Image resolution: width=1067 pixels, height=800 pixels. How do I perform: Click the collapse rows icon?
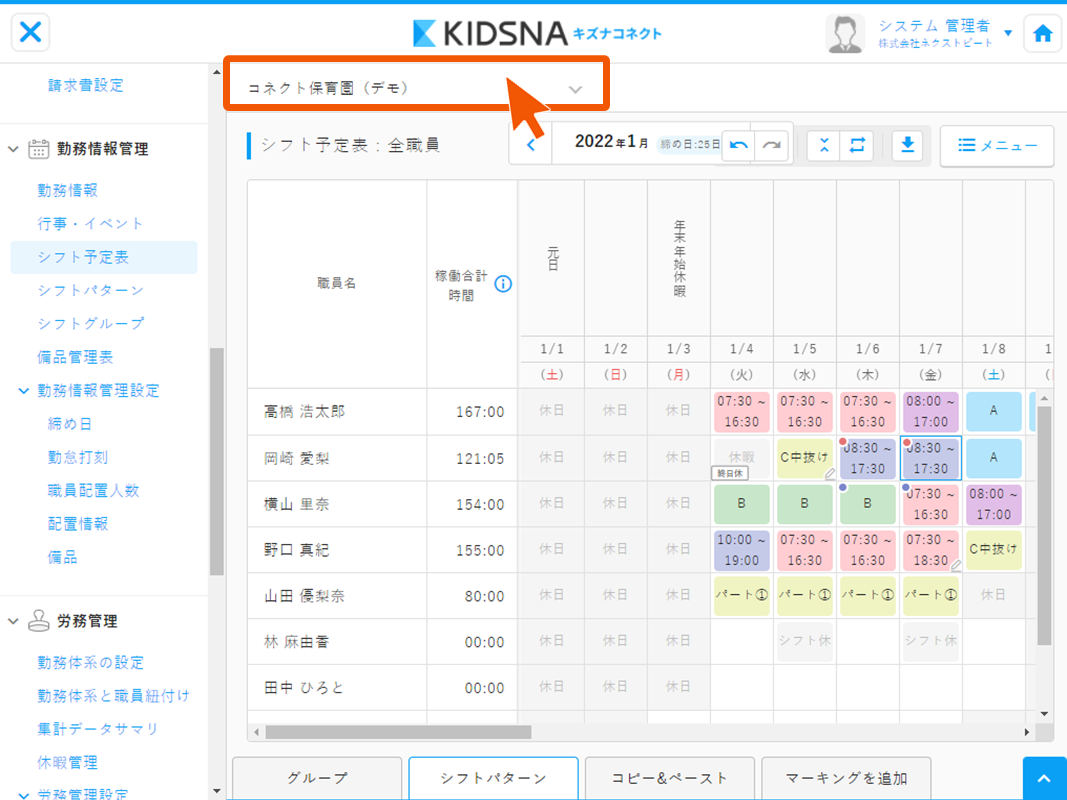[x=823, y=145]
